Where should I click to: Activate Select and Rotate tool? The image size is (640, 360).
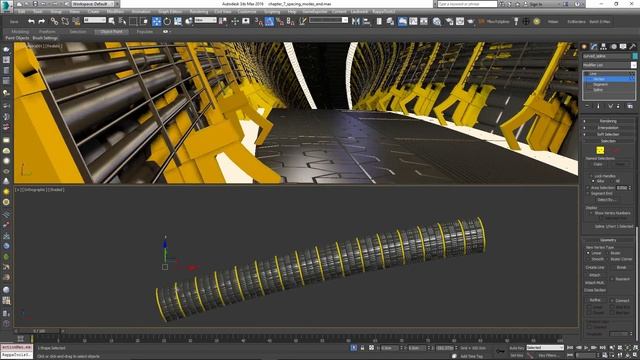(x=167, y=21)
